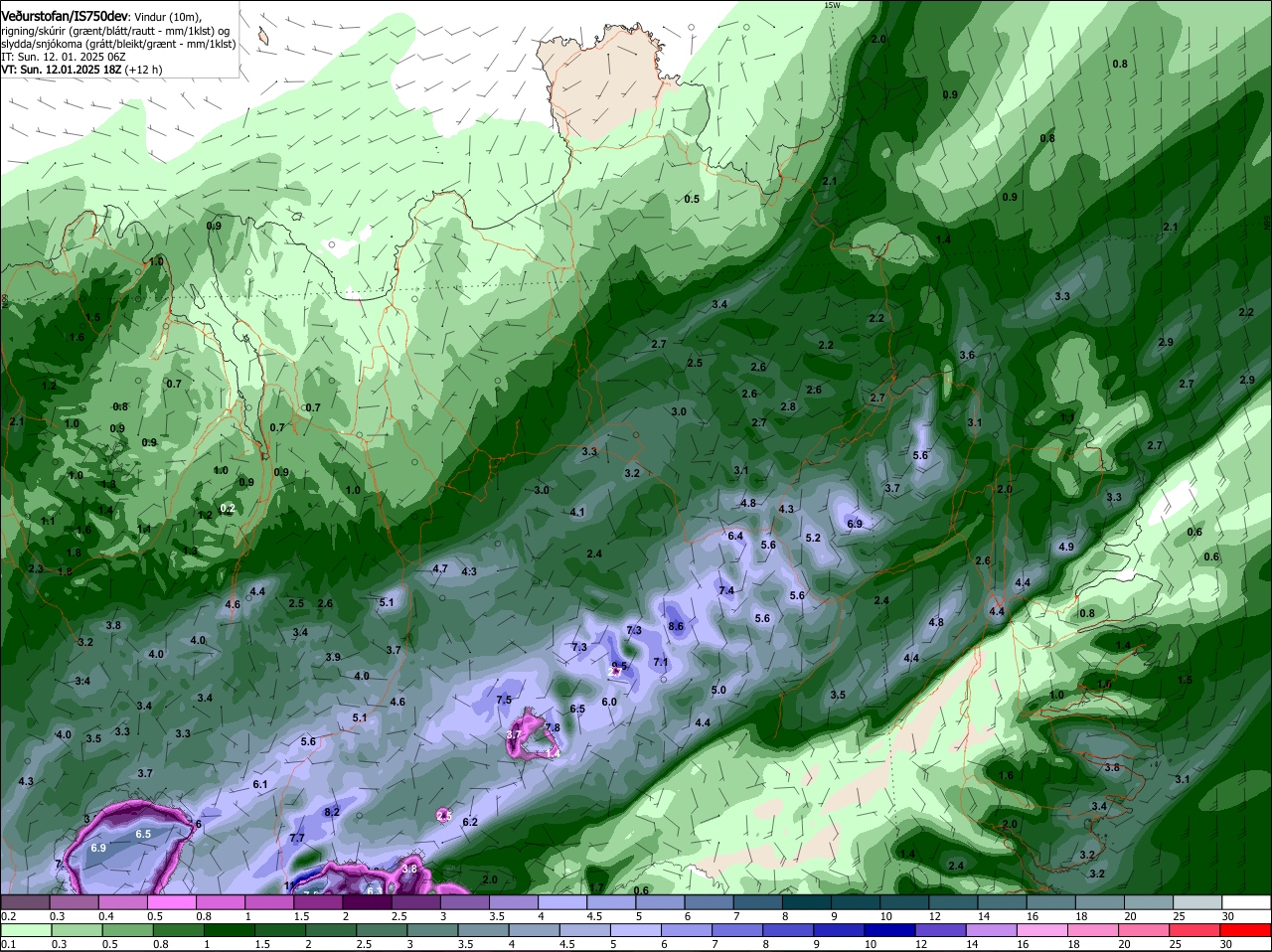The width and height of the screenshot is (1272, 952).
Task: Click the 15W longitude label
Action: coord(832,5)
